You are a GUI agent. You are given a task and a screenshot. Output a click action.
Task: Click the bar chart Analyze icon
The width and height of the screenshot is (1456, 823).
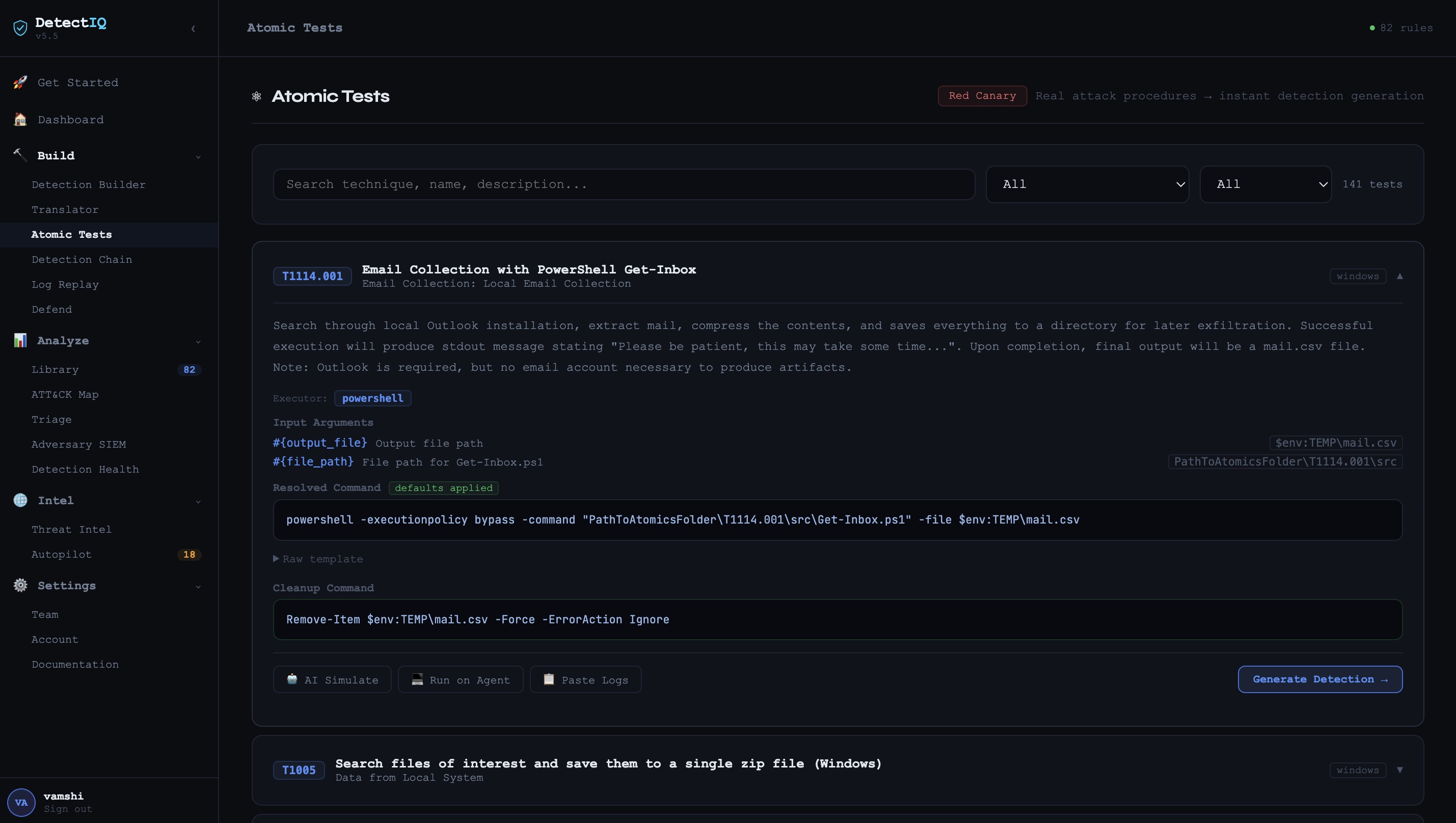tap(20, 340)
